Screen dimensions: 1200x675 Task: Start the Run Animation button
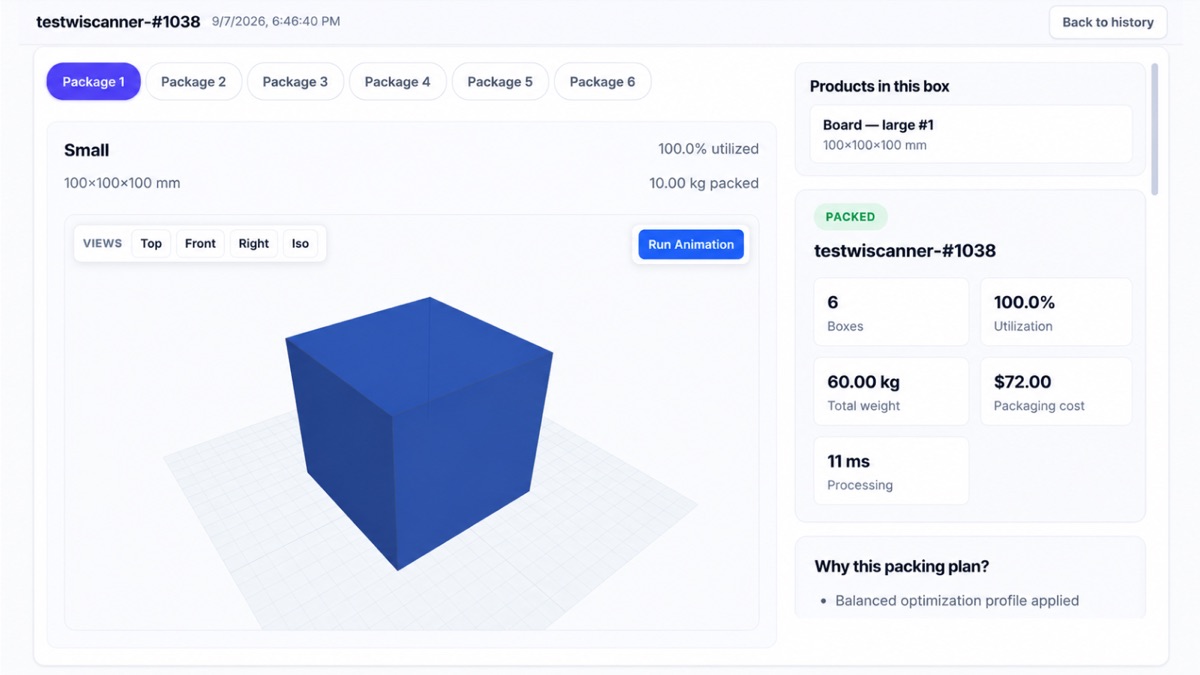pyautogui.click(x=691, y=244)
